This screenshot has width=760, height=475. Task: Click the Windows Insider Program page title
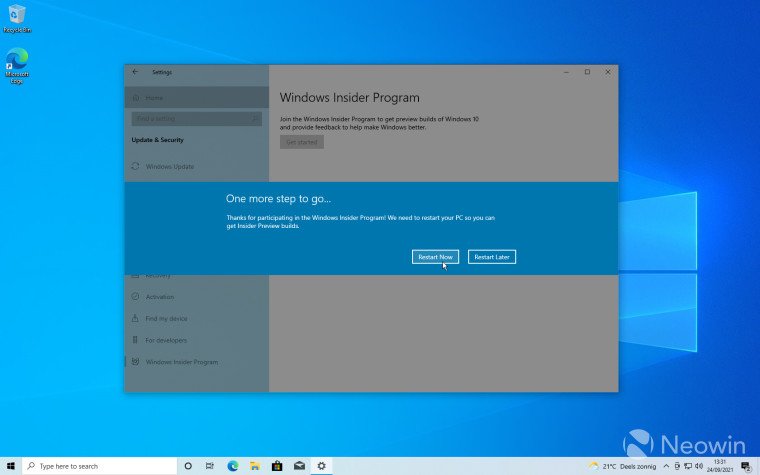coord(349,97)
